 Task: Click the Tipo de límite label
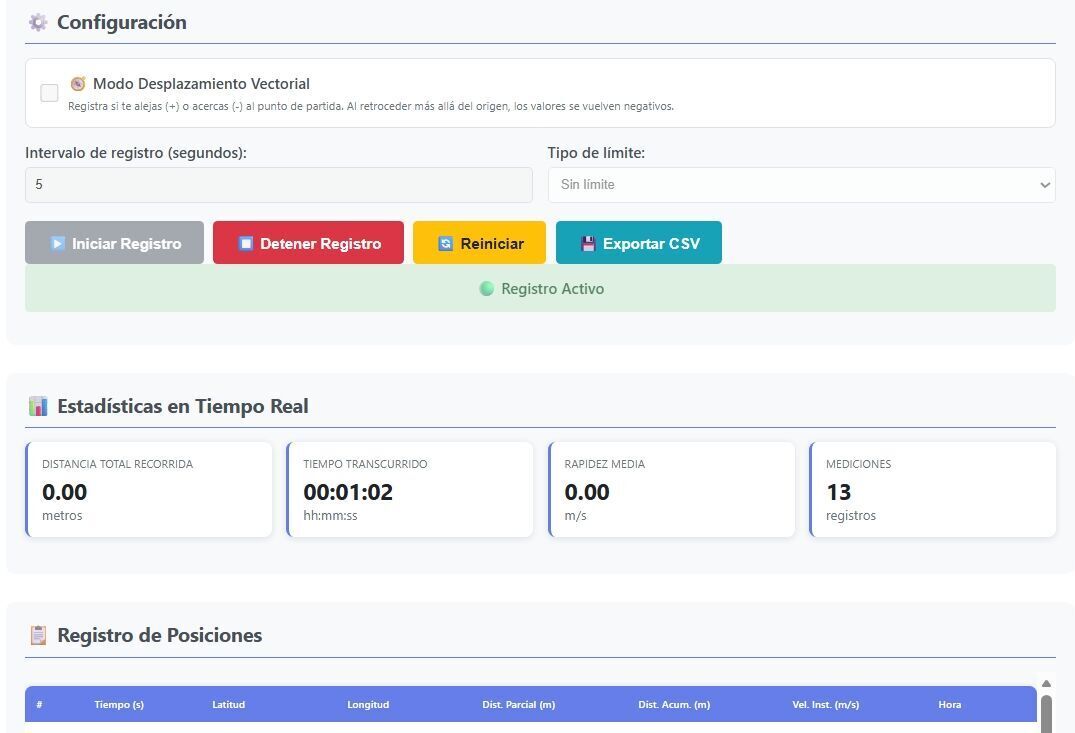click(x=596, y=153)
